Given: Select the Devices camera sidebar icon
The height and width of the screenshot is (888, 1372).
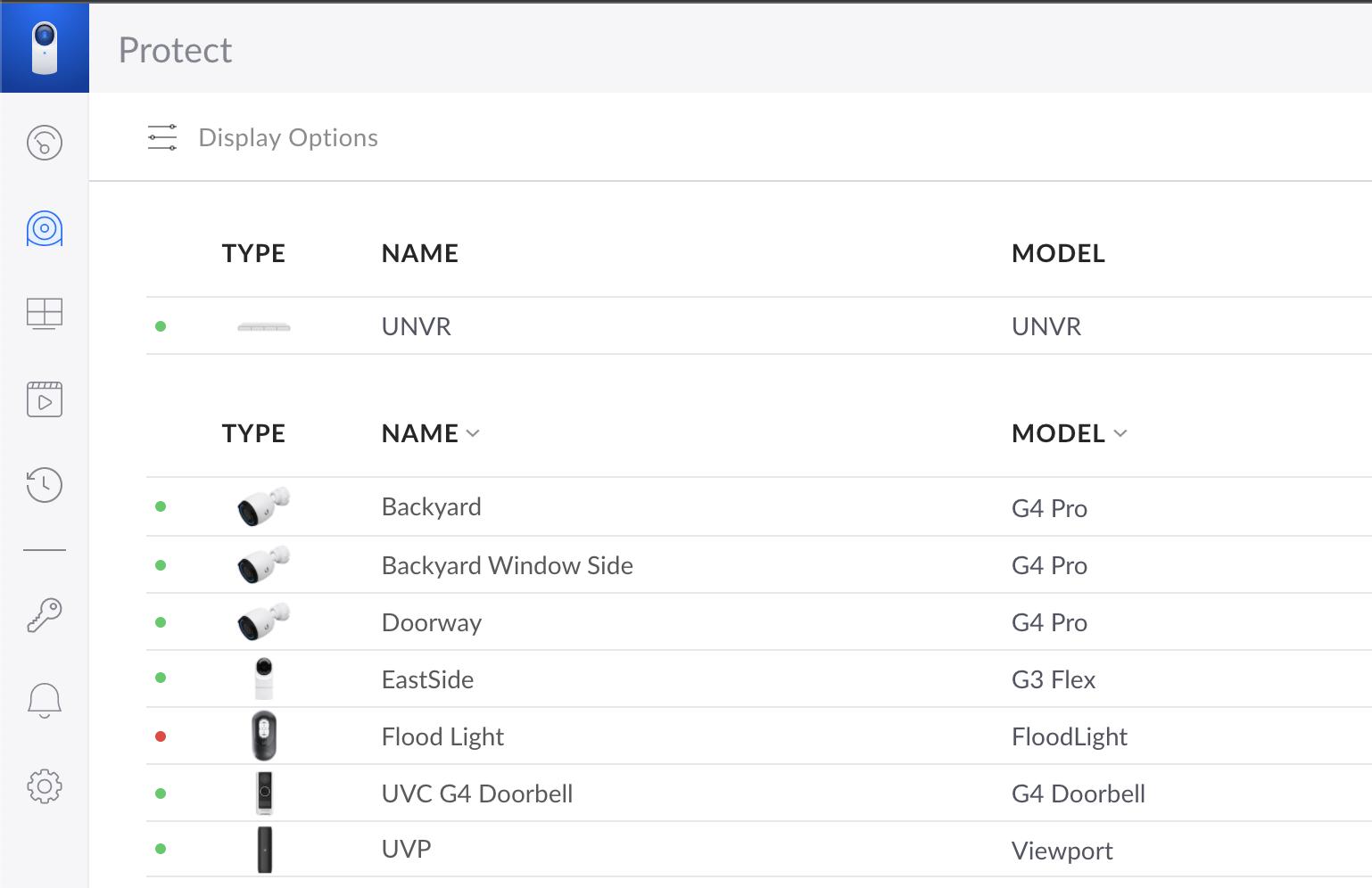Looking at the screenshot, I should 45,228.
